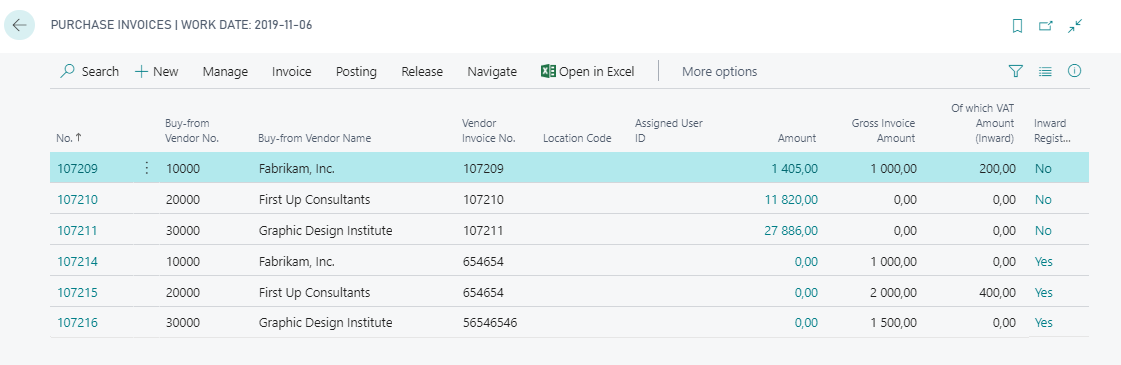Click Open in Excel
This screenshot has height=365, width=1121.
[588, 71]
